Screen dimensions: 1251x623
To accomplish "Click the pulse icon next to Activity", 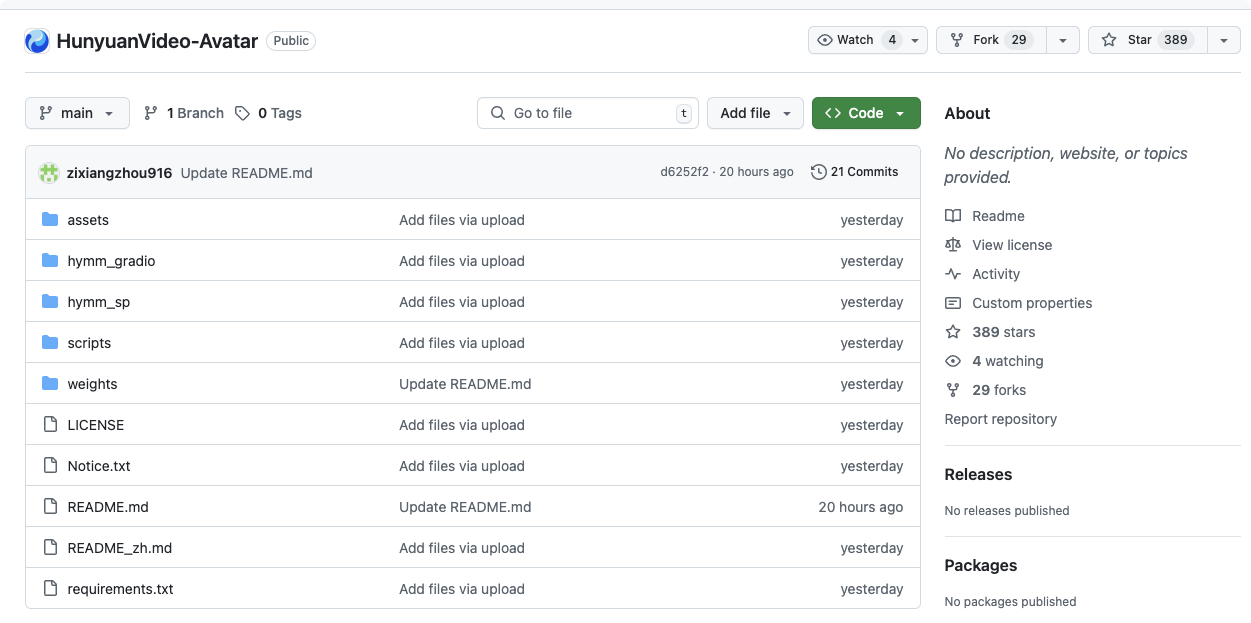I will point(953,274).
